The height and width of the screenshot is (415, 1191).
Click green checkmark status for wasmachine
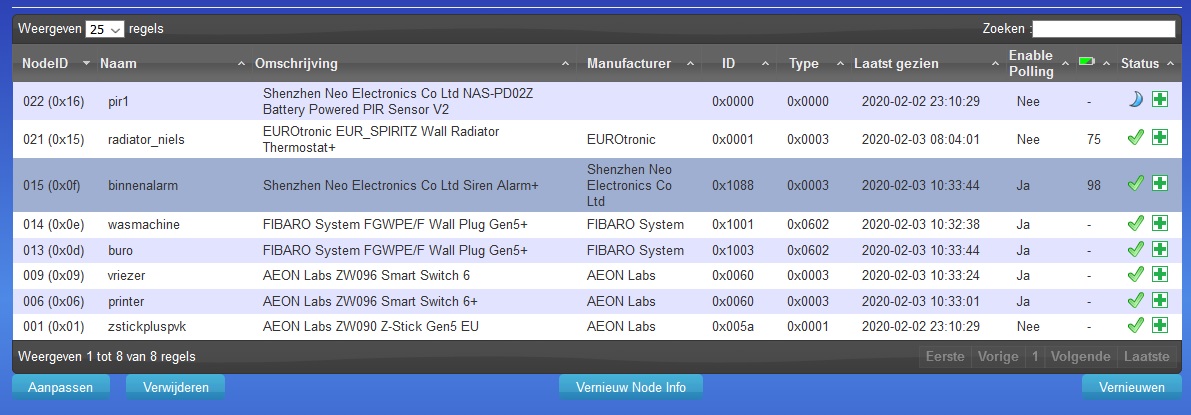click(x=1136, y=223)
